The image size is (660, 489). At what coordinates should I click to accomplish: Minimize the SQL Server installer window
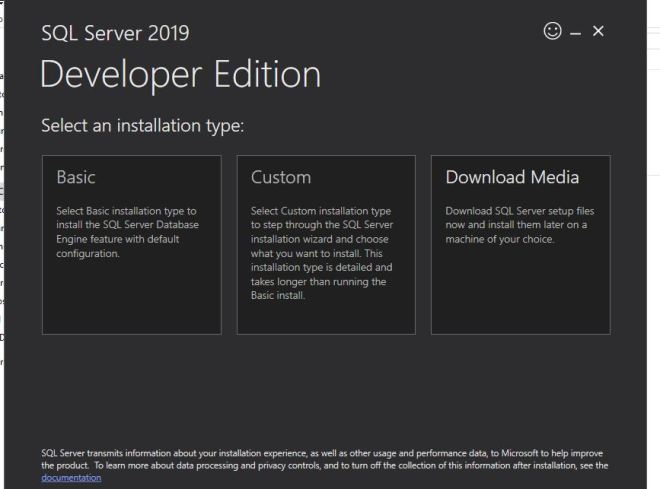coord(578,33)
